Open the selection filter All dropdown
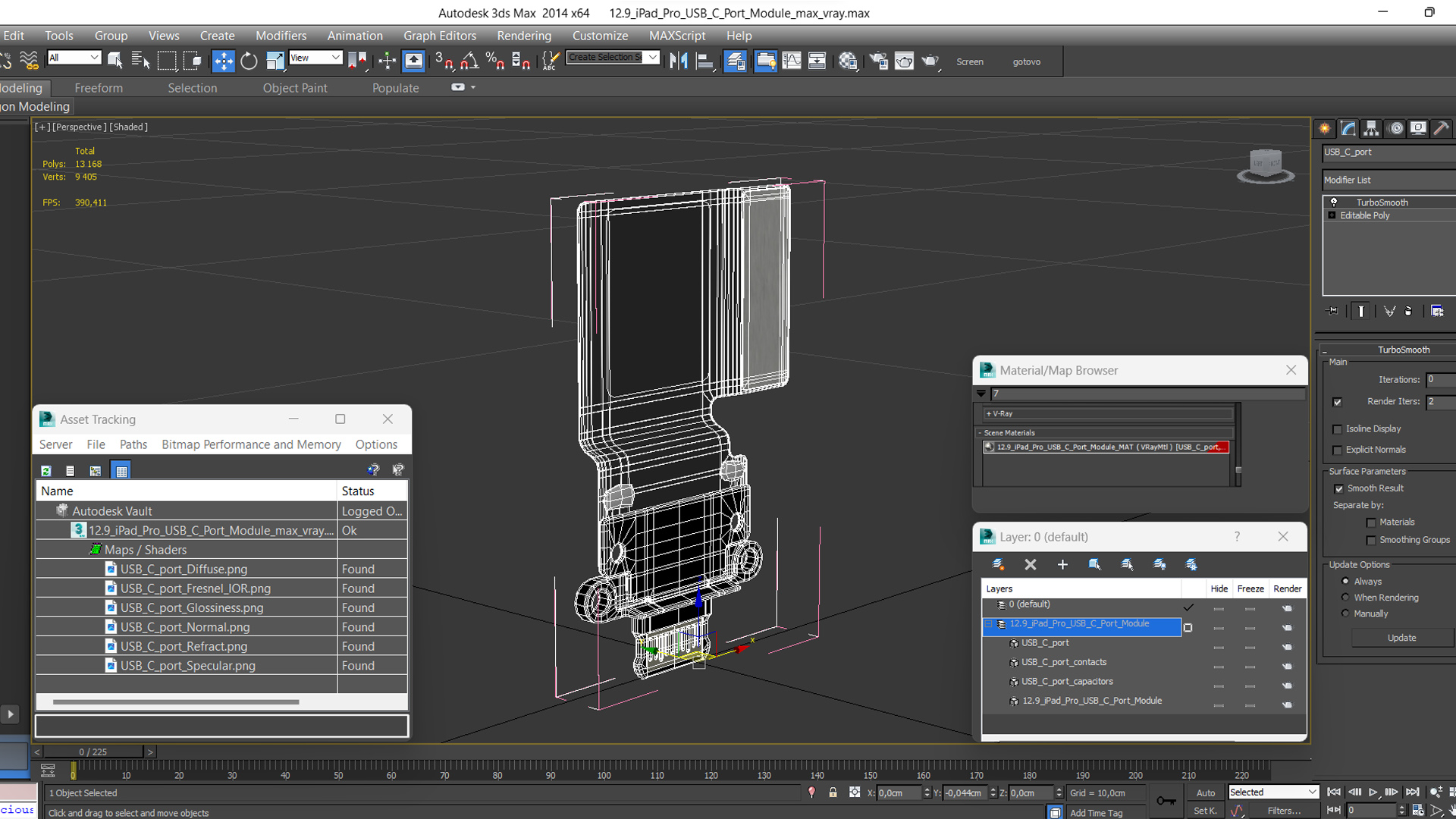1456x819 pixels. click(x=74, y=58)
